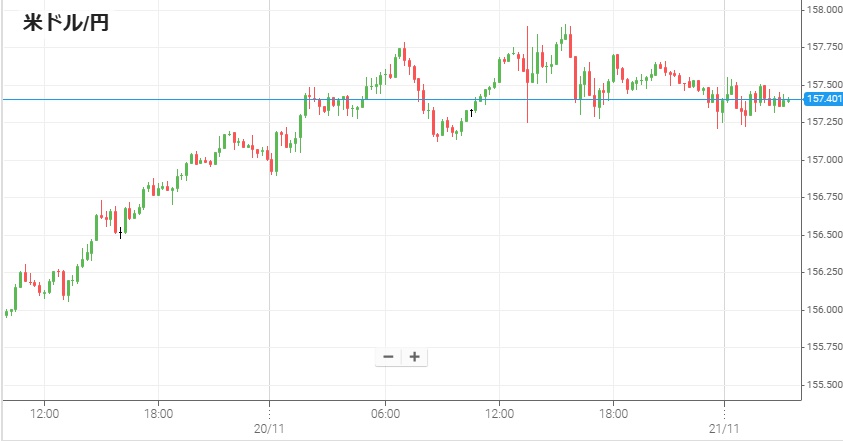Click the 06:00 time axis label
This screenshot has height=441, width=843.
click(x=386, y=412)
